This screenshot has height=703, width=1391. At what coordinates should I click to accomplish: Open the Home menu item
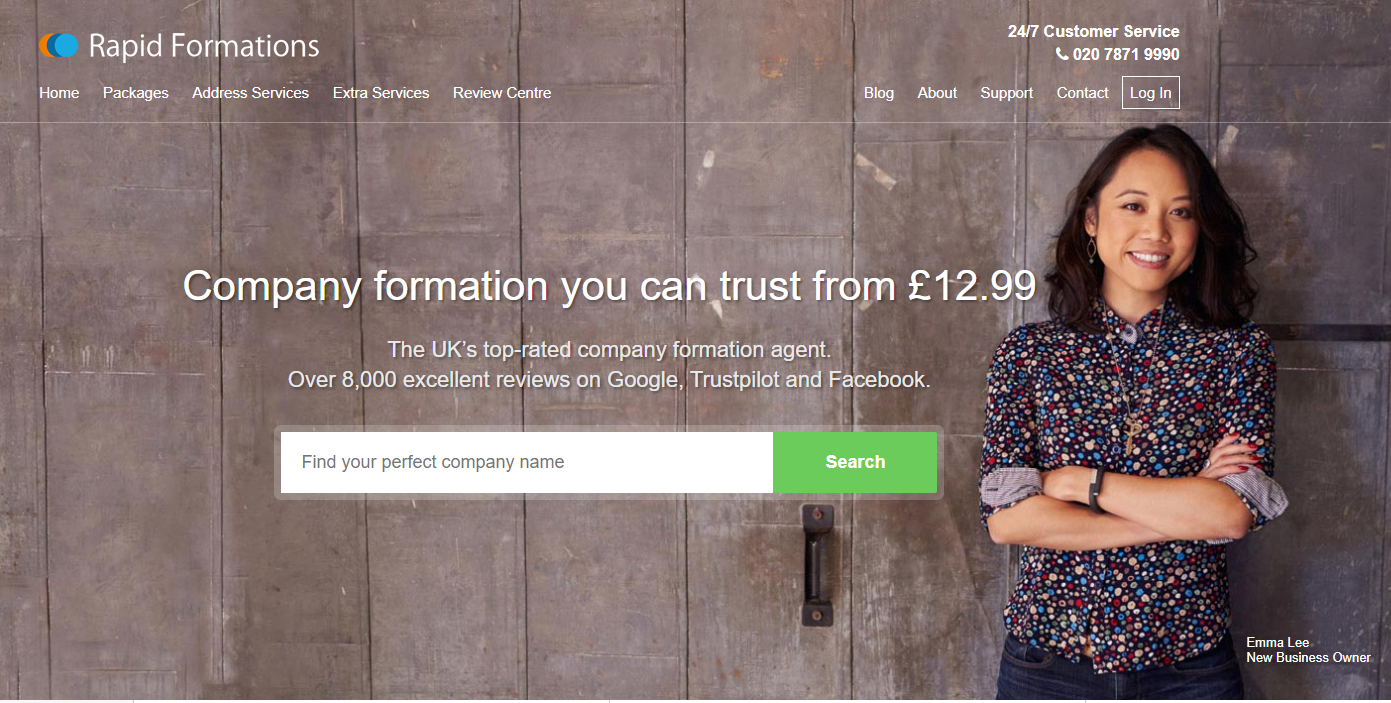[x=59, y=93]
